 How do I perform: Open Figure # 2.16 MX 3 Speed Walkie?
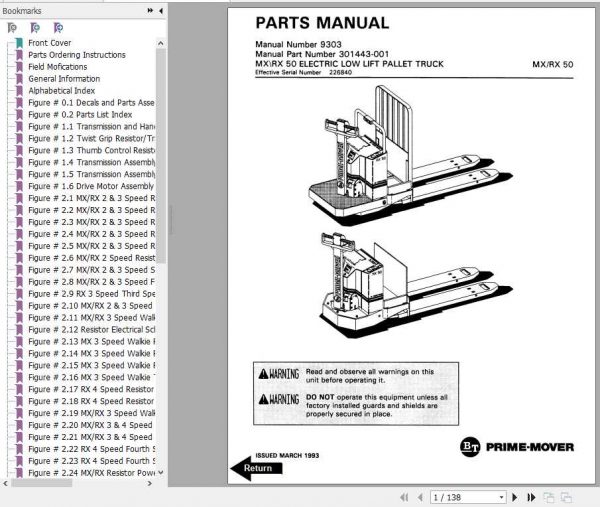[x=91, y=377]
